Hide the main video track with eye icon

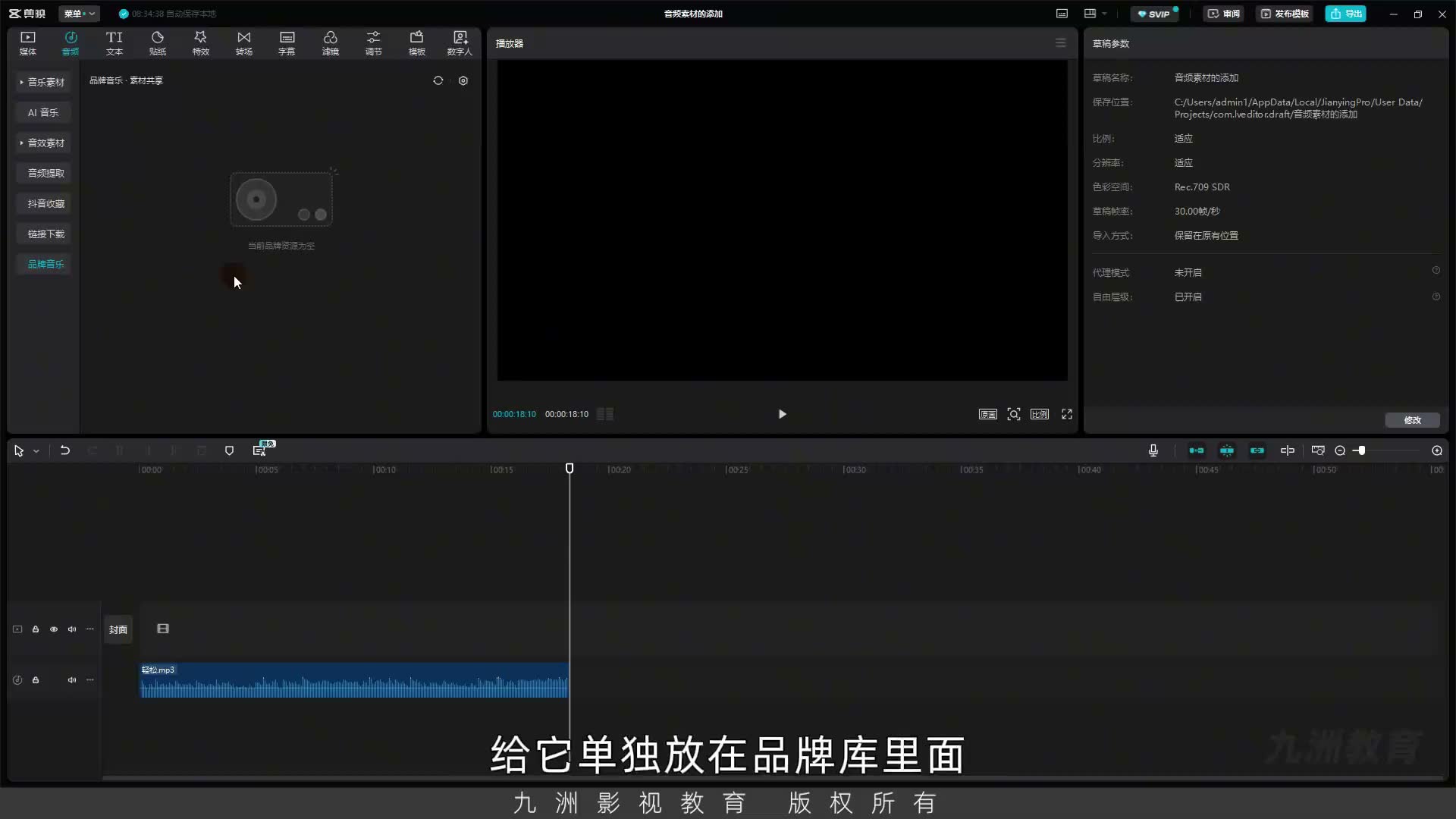coord(54,629)
